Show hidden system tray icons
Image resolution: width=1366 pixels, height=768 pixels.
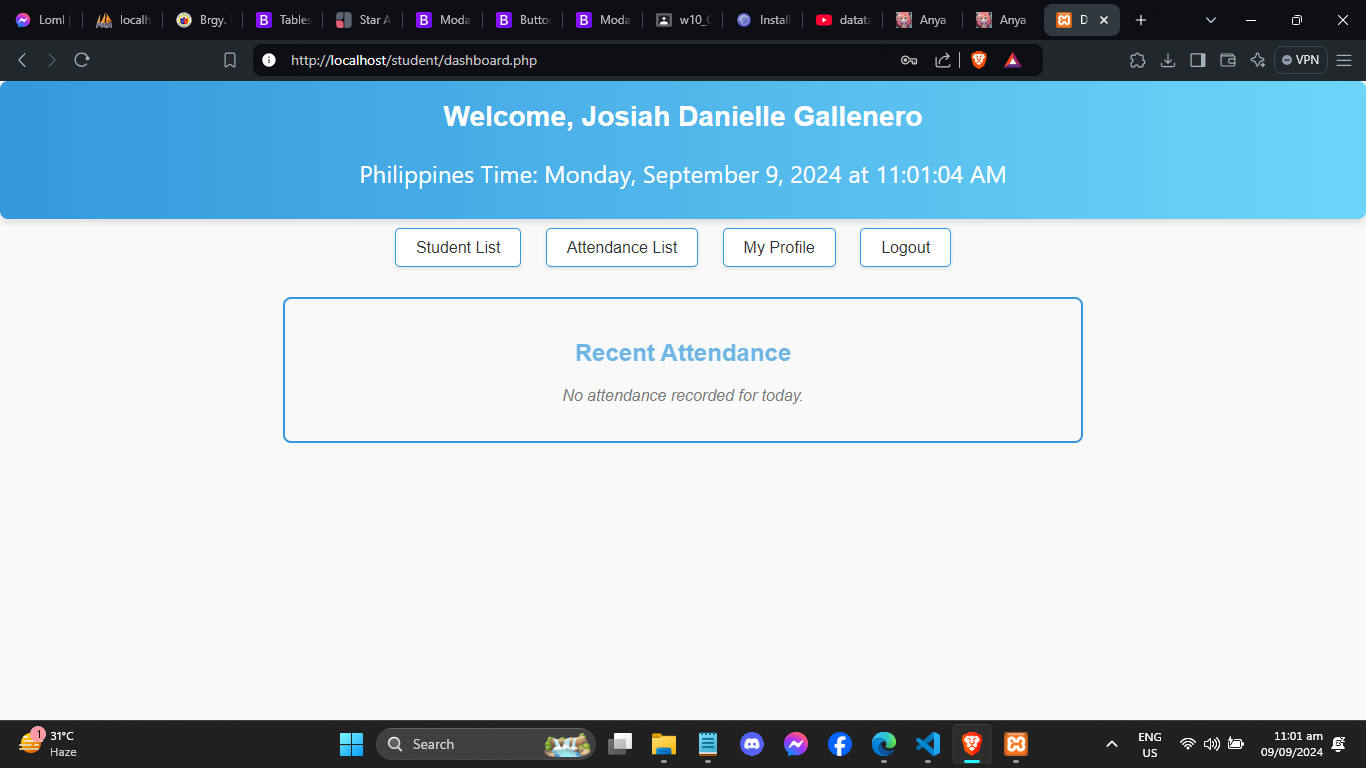(1111, 744)
